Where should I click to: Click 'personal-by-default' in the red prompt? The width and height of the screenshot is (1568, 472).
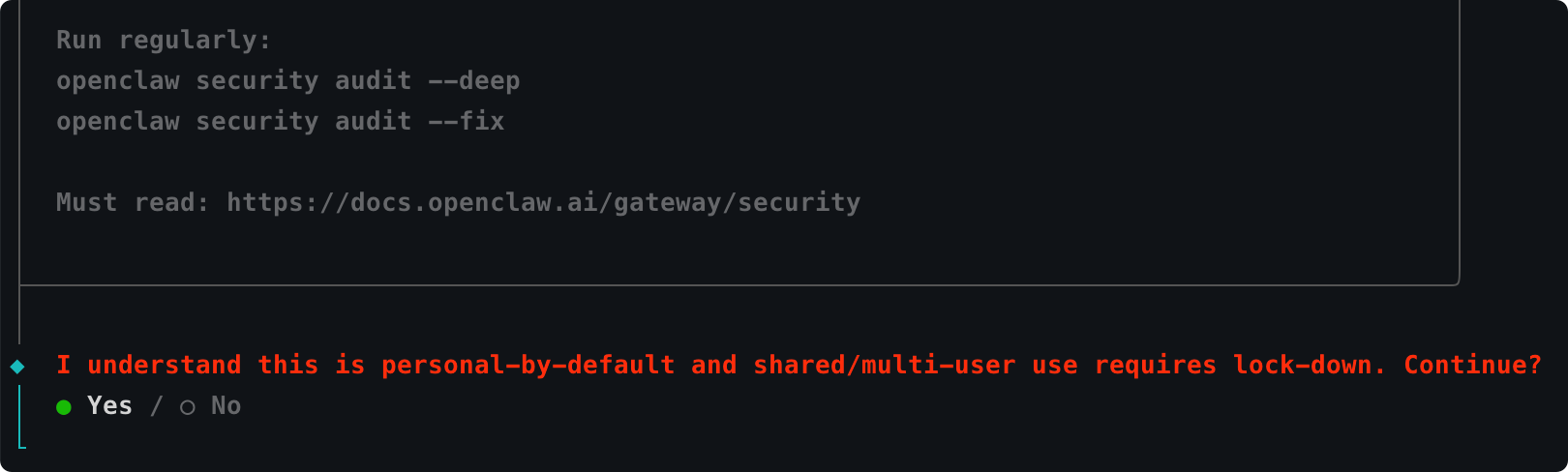(528, 365)
